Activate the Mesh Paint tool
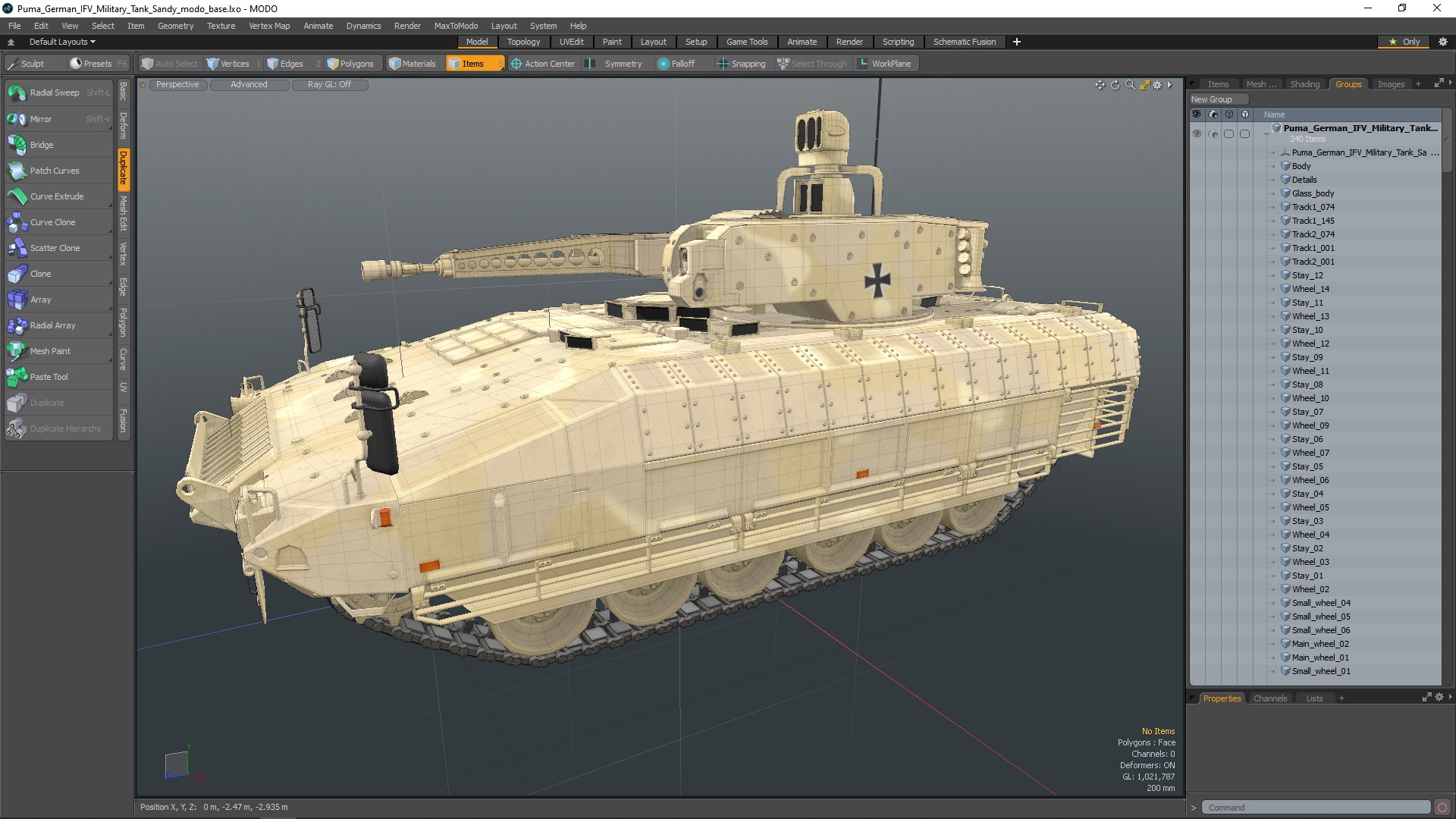 tap(58, 351)
